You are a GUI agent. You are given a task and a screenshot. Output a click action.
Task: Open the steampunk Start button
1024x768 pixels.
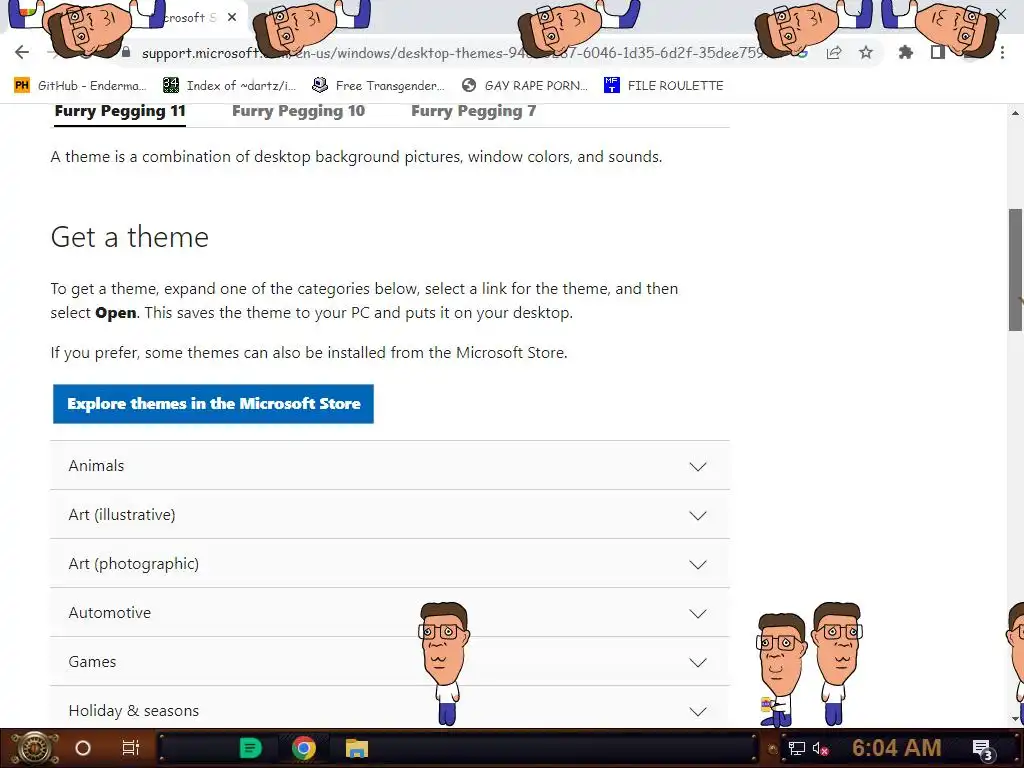[35, 748]
